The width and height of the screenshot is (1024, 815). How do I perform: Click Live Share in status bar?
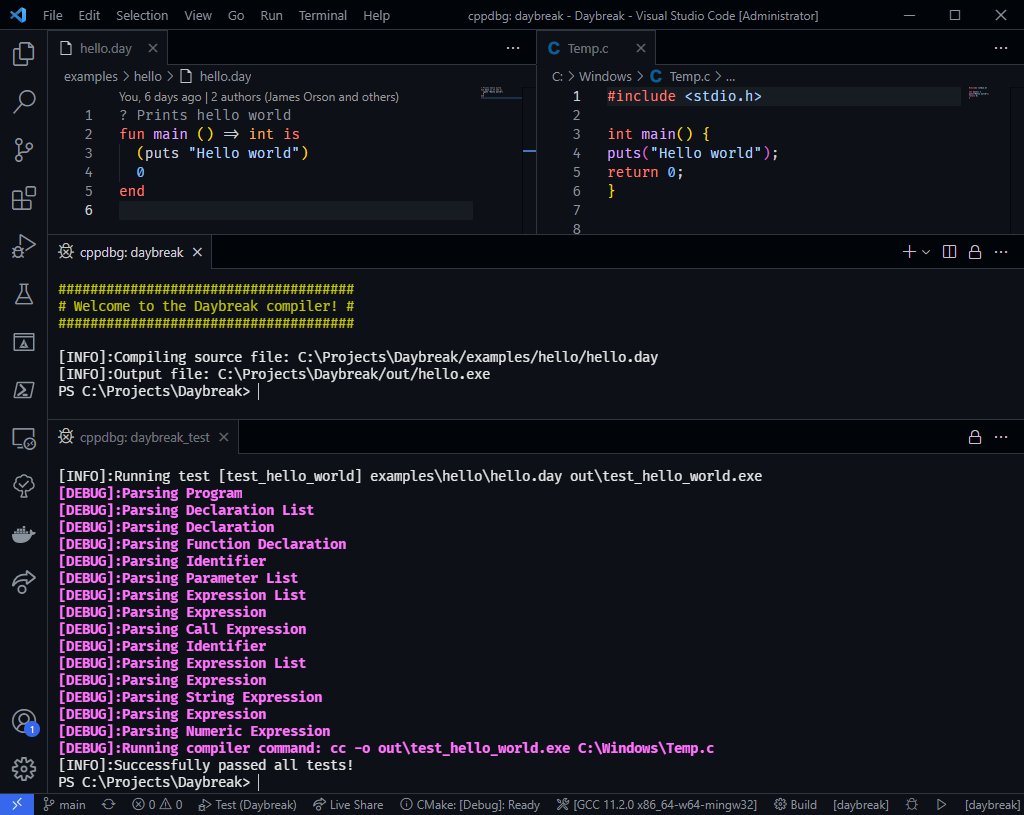pos(348,805)
